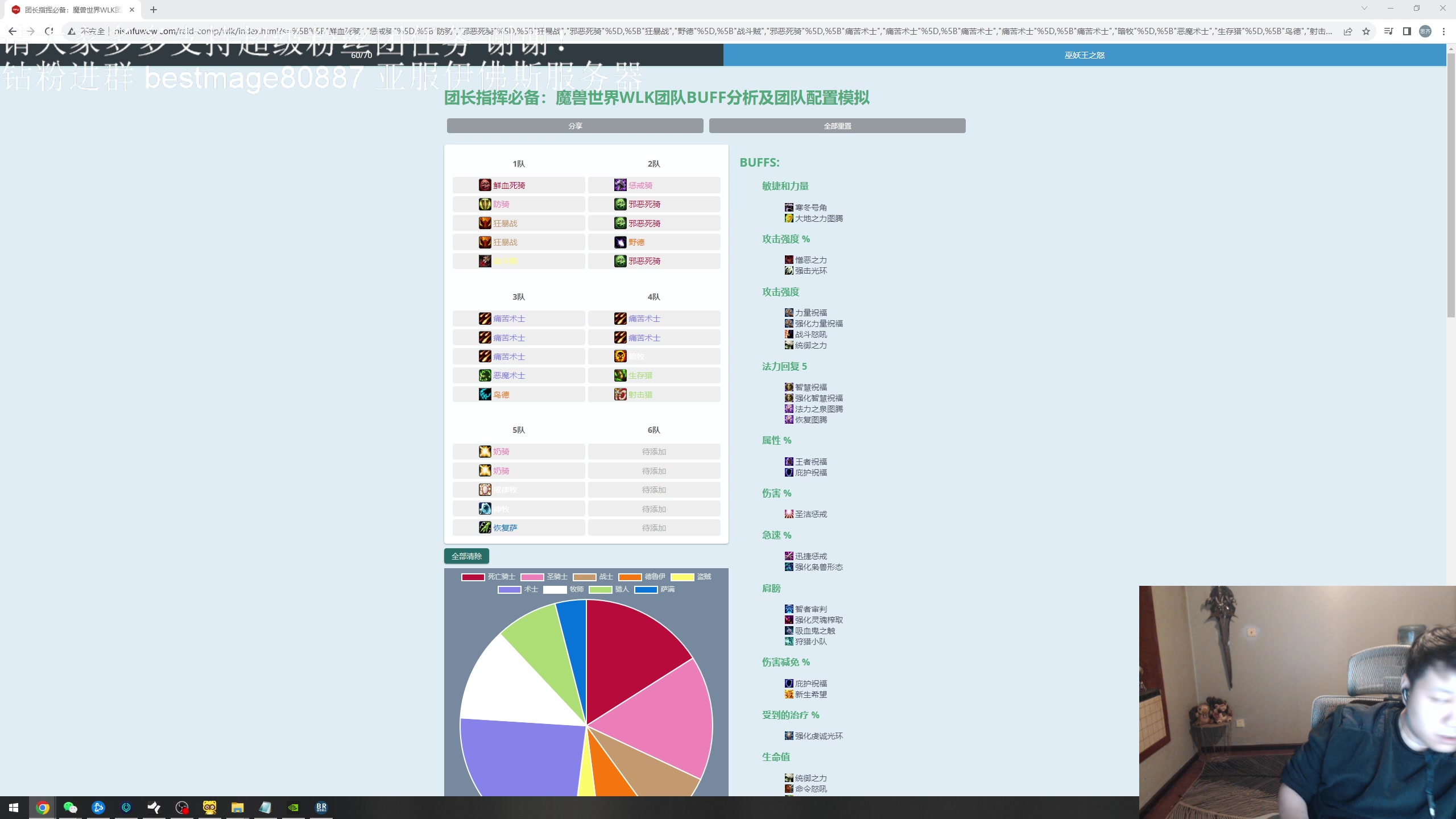The width and height of the screenshot is (1456, 819).
Task: Click the 战斗贼 rogue icon in 1队
Action: coord(485,261)
